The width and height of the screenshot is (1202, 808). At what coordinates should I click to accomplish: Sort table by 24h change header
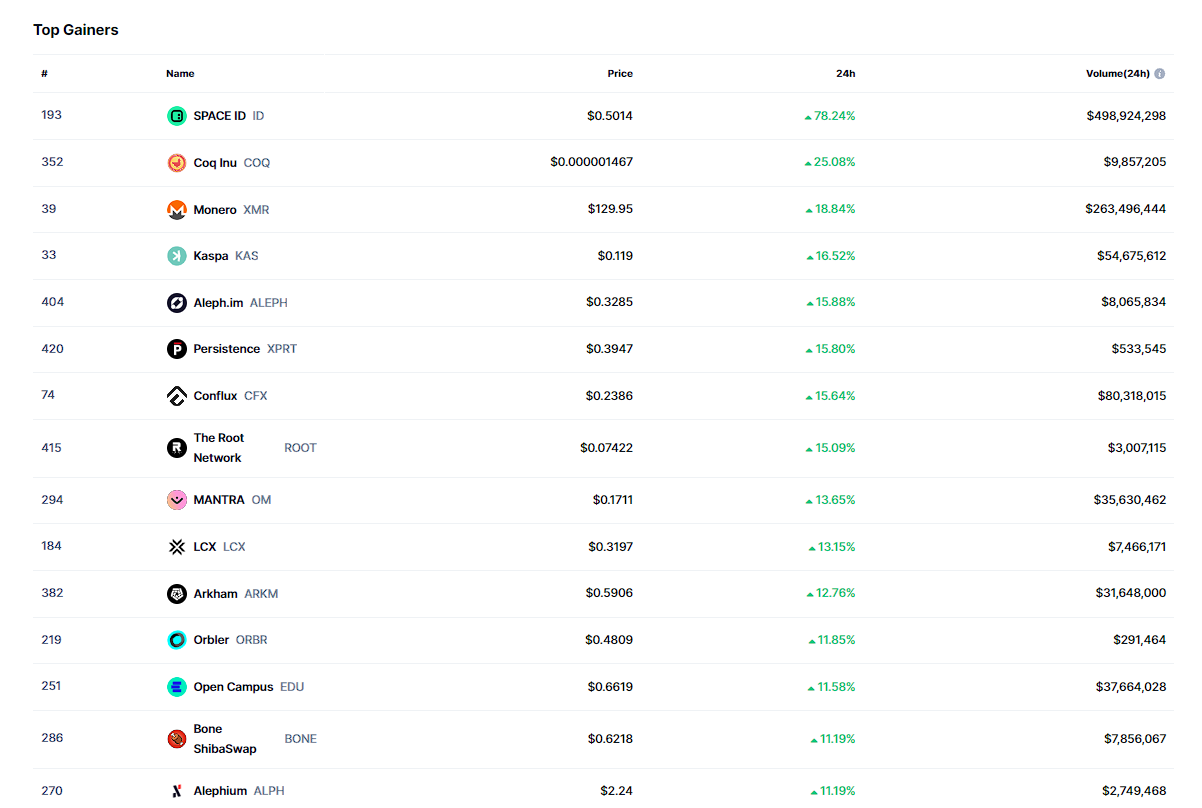[x=845, y=74]
